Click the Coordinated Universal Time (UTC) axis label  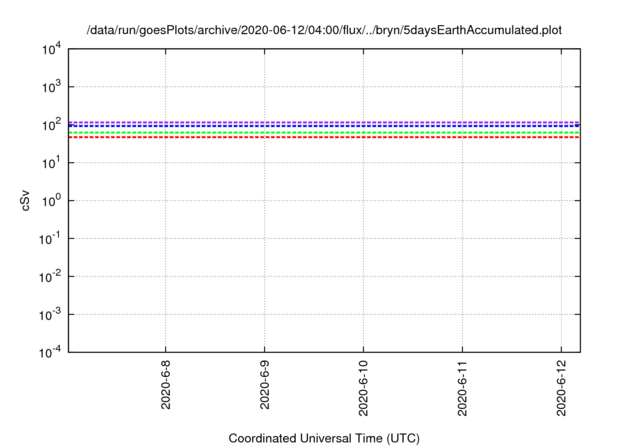[324, 438]
